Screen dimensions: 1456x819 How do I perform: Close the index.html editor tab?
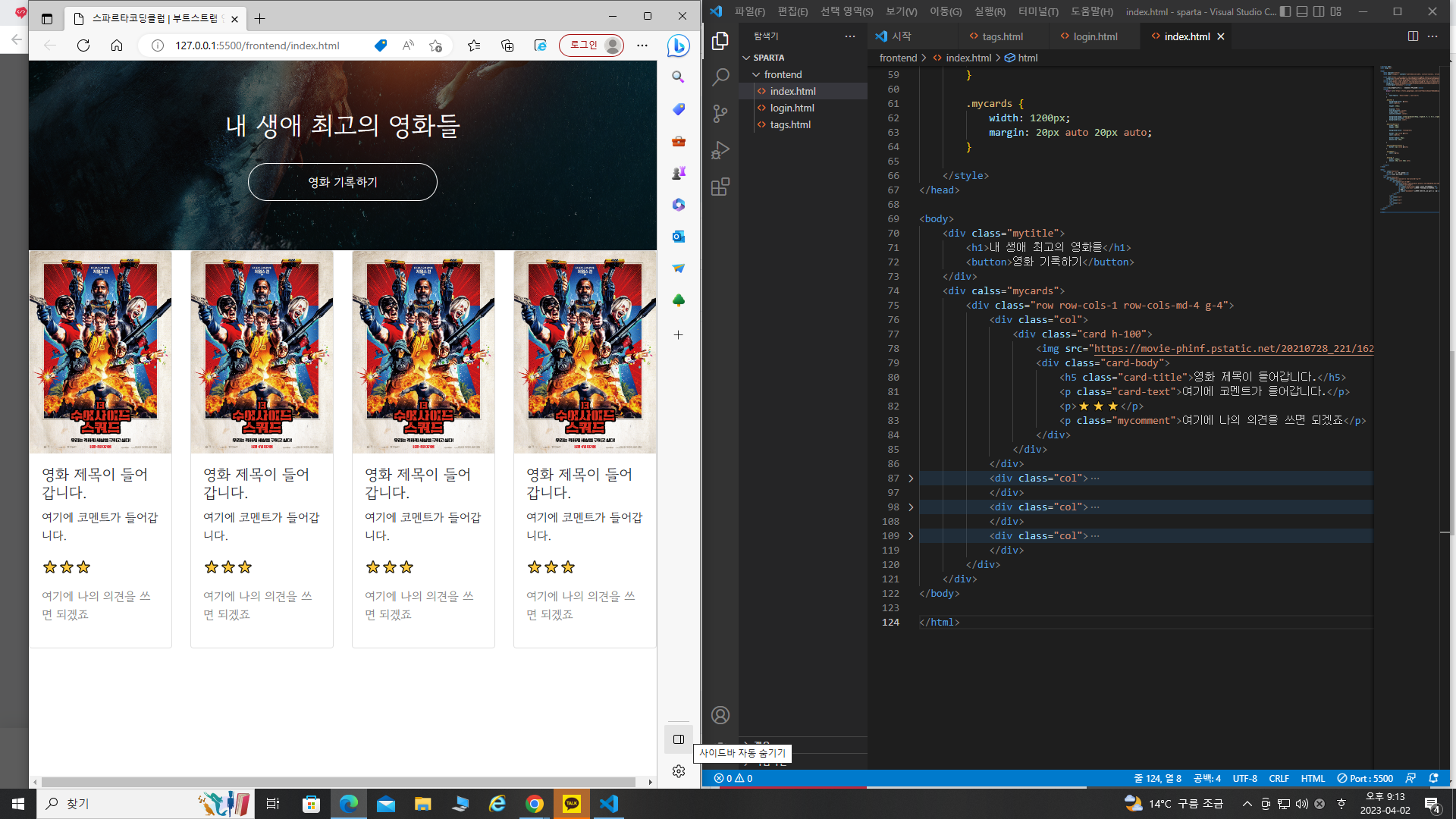(1221, 36)
